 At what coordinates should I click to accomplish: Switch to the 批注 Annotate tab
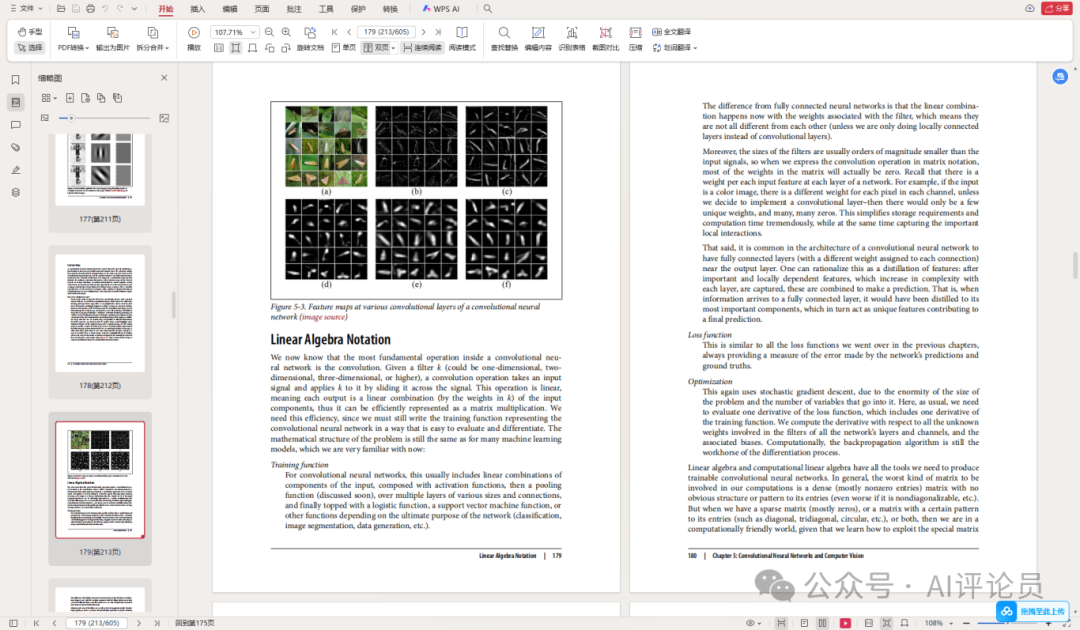pyautogui.click(x=294, y=9)
